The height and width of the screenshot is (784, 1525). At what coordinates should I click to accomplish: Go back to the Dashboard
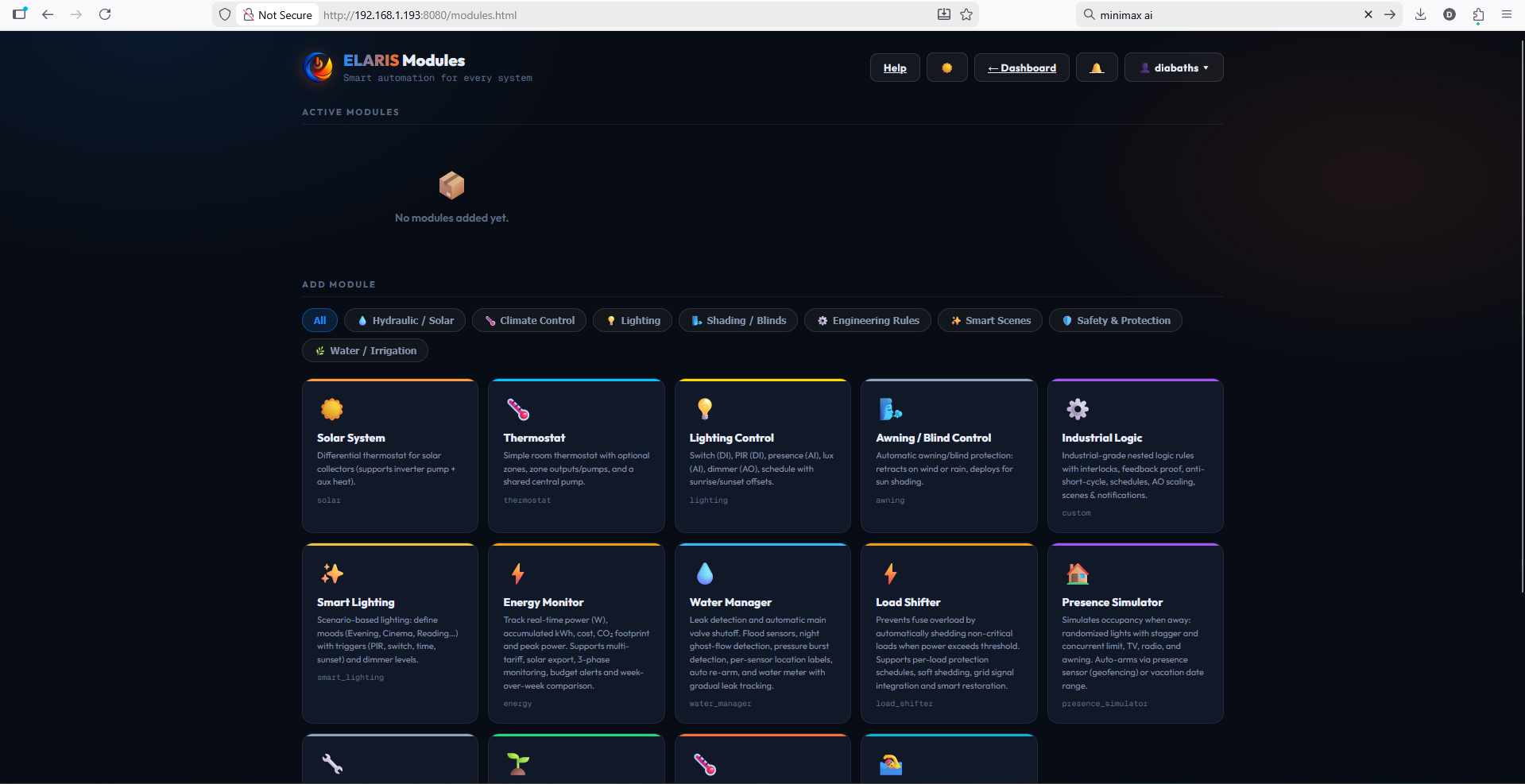(1021, 68)
